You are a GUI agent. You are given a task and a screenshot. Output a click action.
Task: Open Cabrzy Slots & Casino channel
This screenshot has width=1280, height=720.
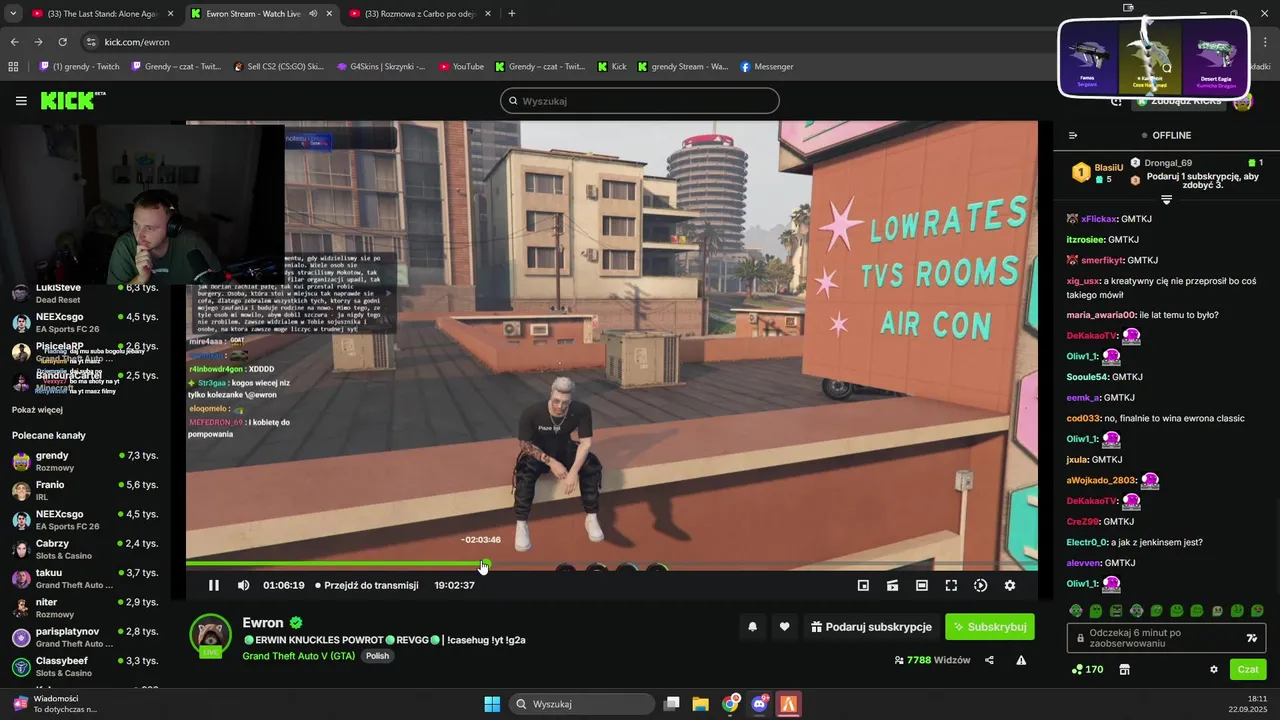[85, 549]
